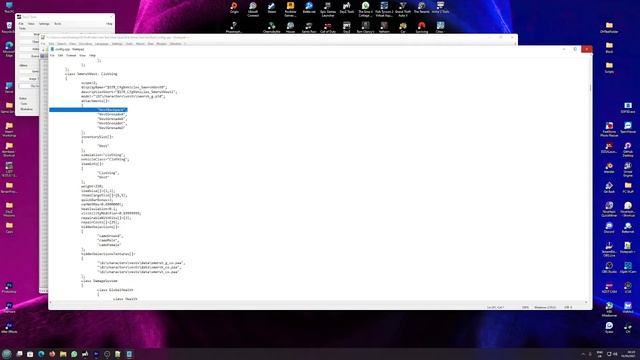640x360 pixels.
Task: Click the highlighted attachments line in Notepad
Action: point(88,110)
